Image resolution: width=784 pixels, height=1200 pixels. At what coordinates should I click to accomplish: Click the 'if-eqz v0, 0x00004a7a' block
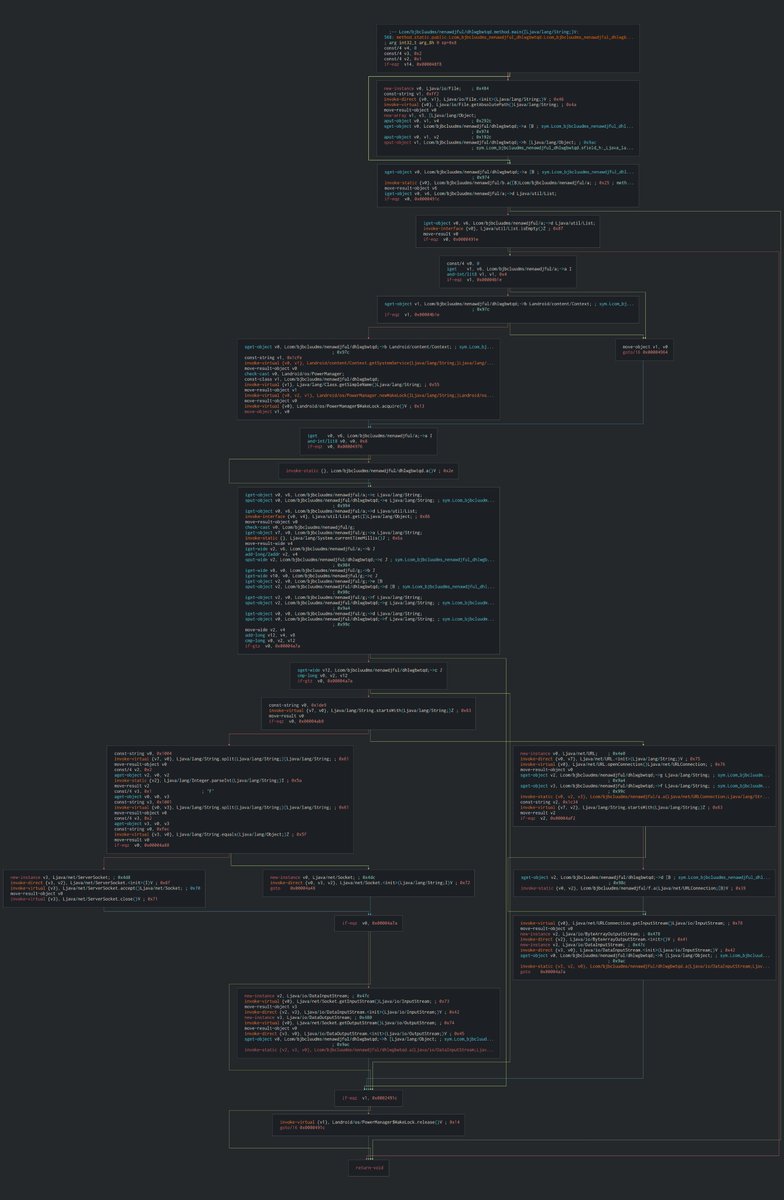tap(369, 924)
